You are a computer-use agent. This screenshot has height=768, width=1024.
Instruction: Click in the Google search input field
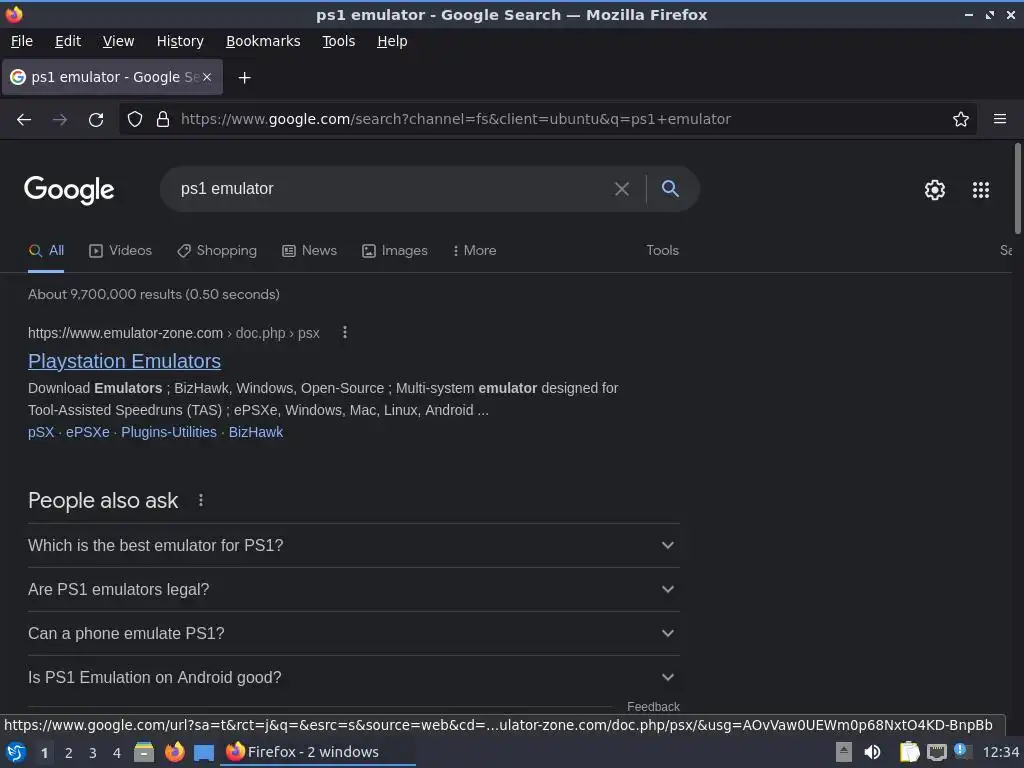pos(392,189)
